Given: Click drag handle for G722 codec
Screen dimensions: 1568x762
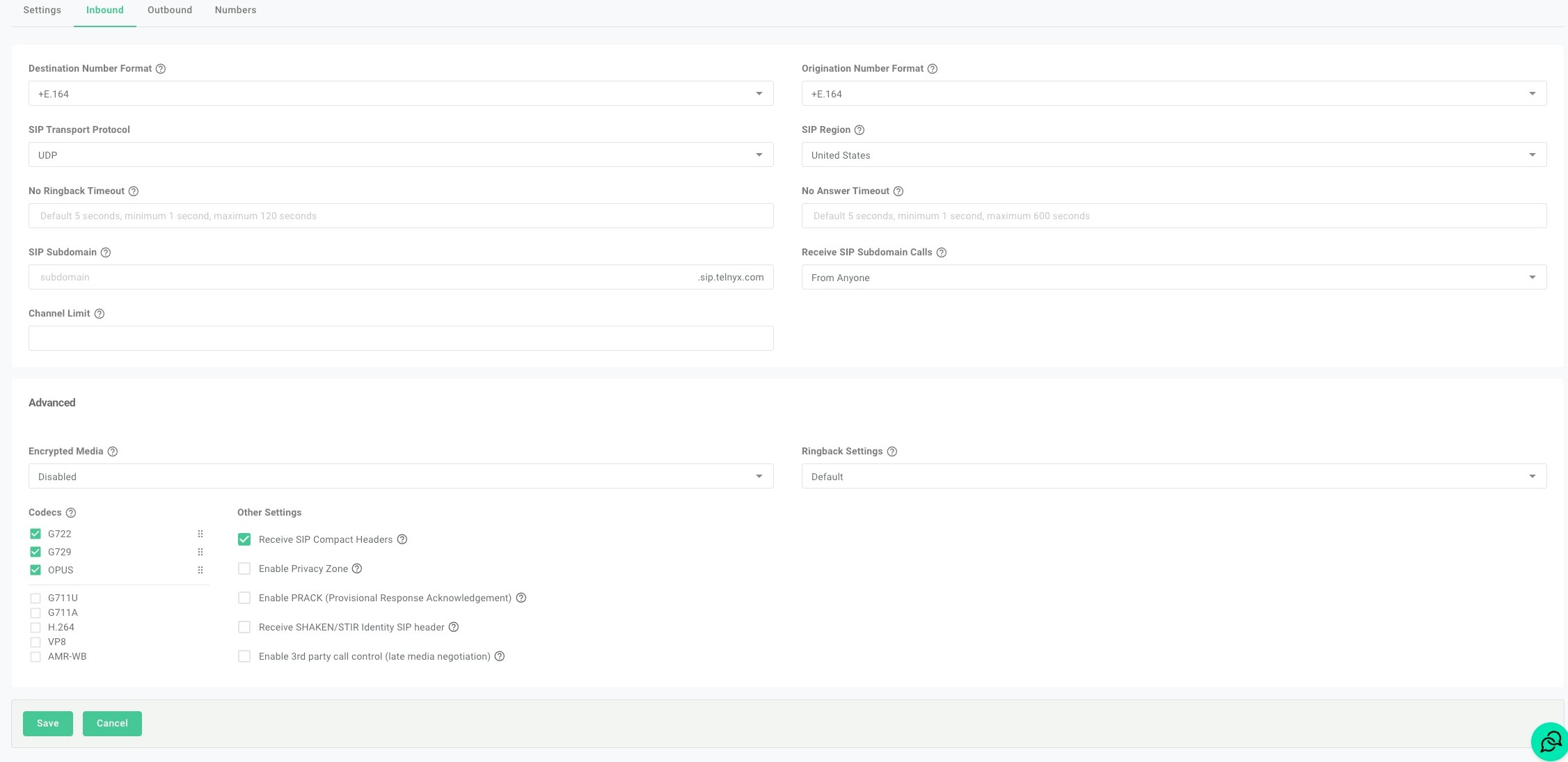Looking at the screenshot, I should click(200, 534).
